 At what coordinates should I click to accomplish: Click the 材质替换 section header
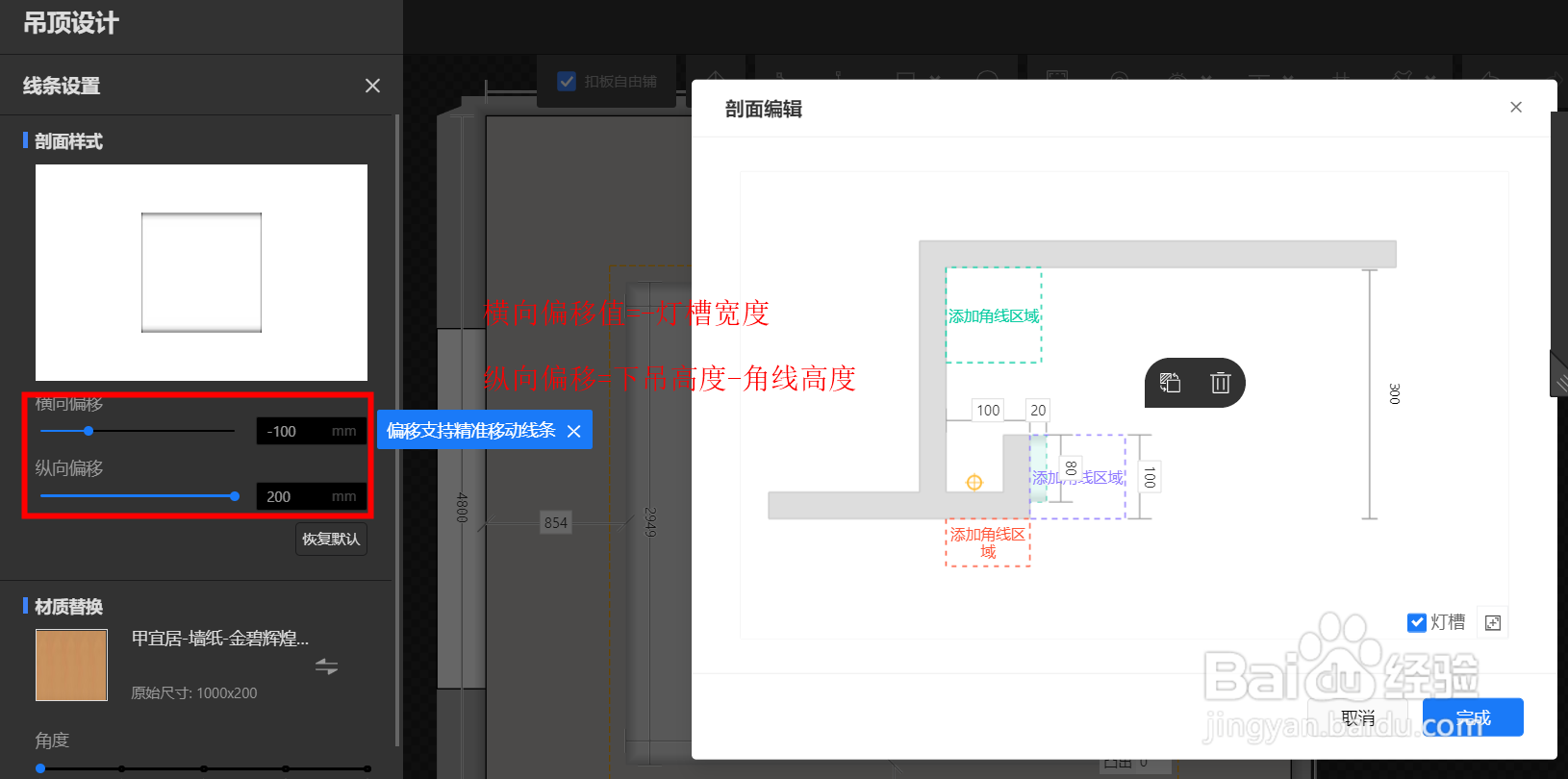(x=68, y=607)
